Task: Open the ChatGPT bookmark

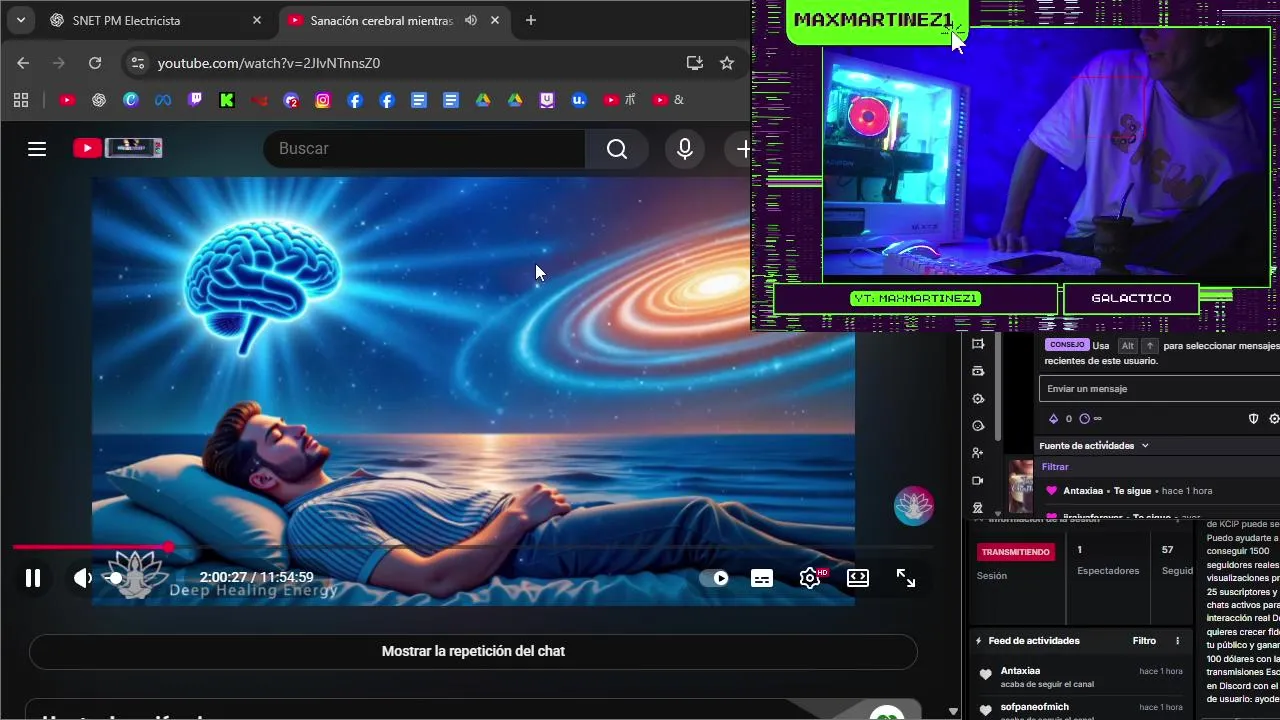Action: pos(99,100)
